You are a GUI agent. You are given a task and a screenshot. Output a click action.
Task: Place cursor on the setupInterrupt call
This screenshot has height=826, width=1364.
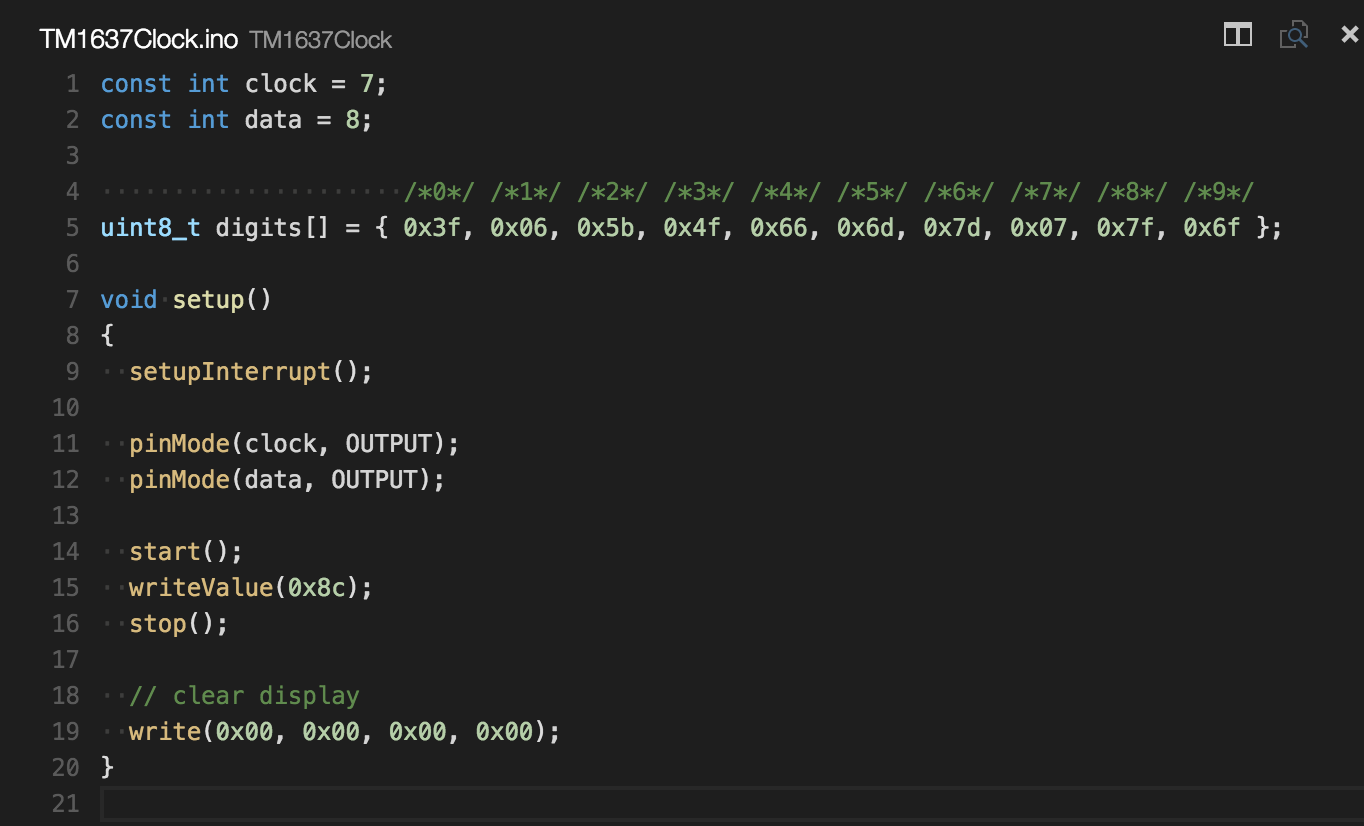230,372
